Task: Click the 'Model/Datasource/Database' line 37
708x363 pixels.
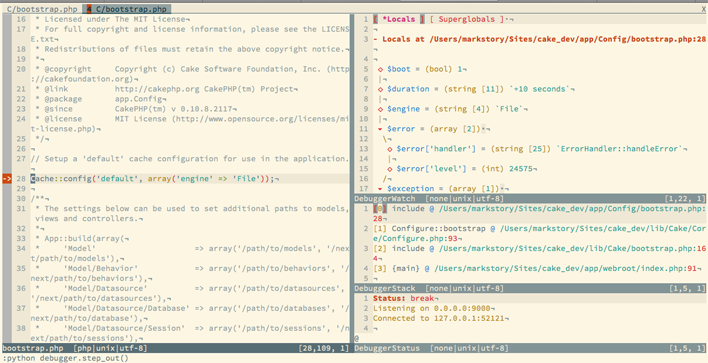Action: point(190,313)
